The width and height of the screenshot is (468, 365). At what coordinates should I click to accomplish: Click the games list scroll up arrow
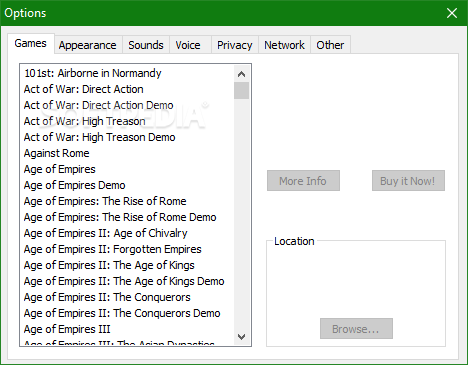point(242,74)
